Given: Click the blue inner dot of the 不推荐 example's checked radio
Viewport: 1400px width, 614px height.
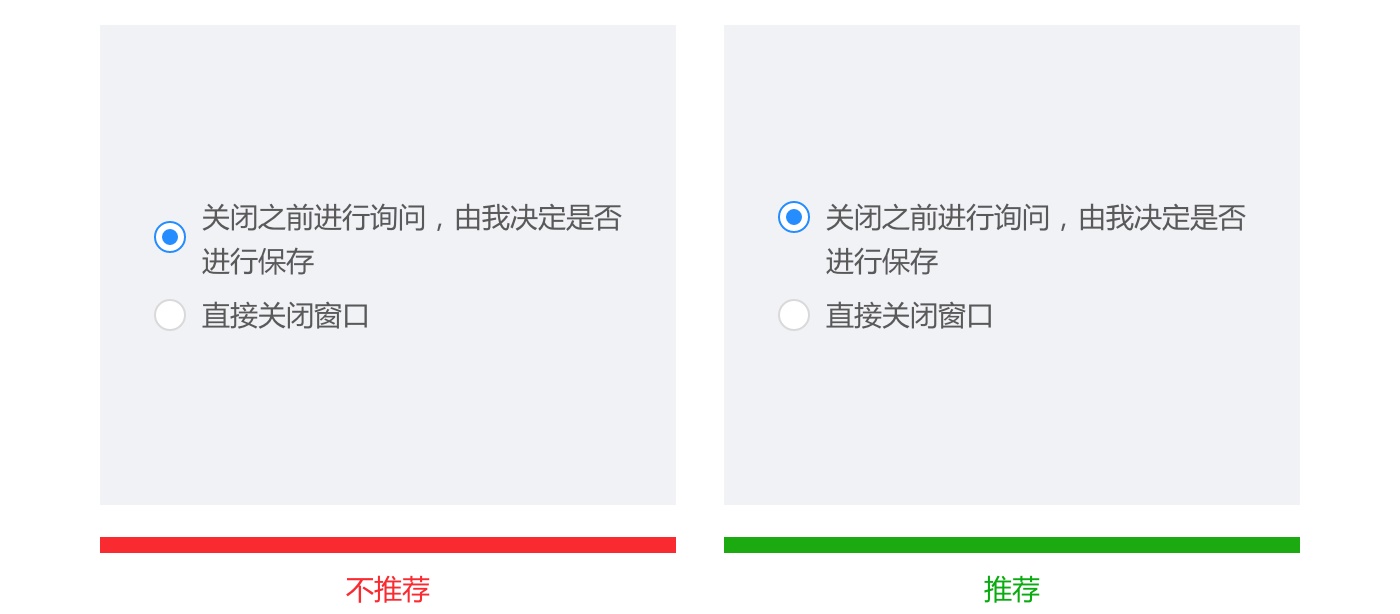Looking at the screenshot, I should point(170,237).
